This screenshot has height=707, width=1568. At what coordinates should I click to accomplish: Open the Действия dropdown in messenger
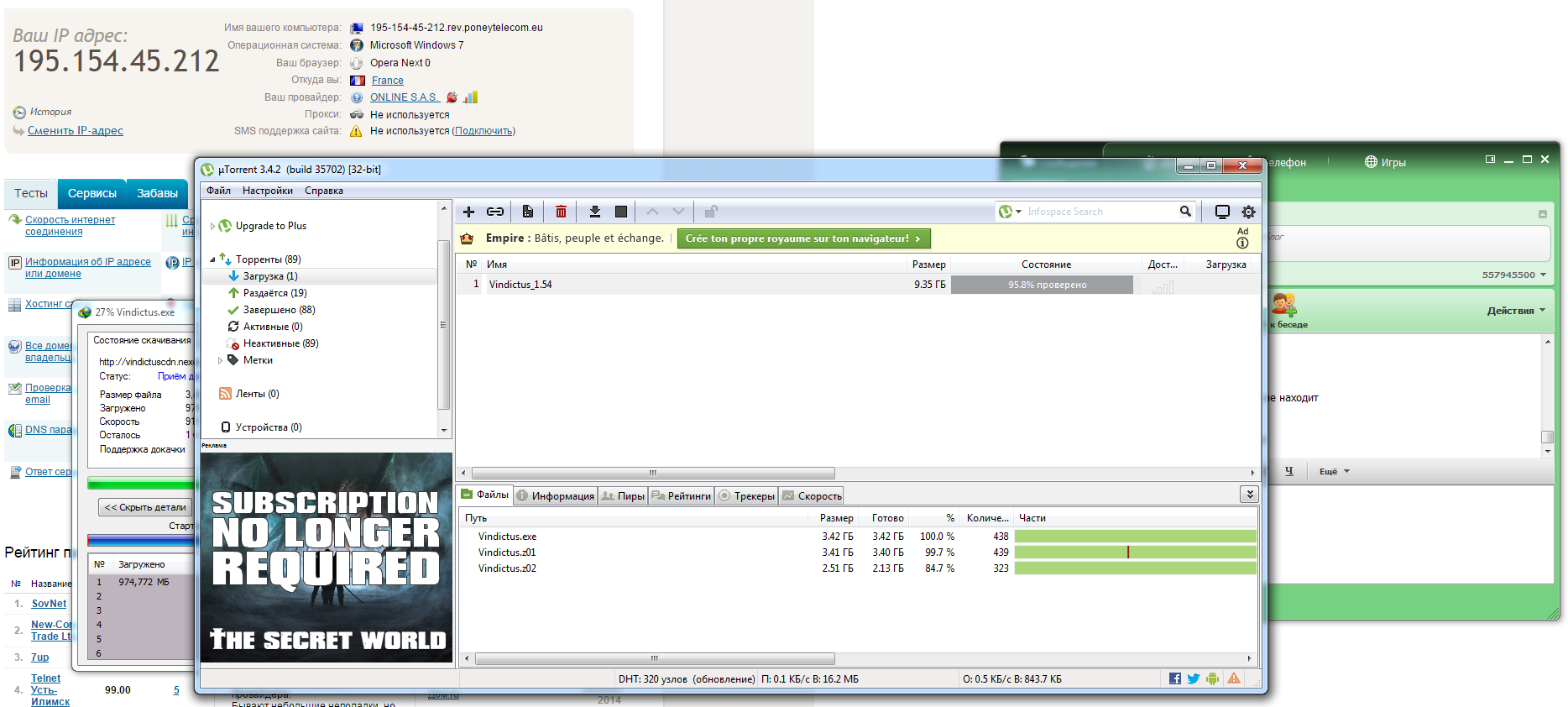click(x=1516, y=311)
